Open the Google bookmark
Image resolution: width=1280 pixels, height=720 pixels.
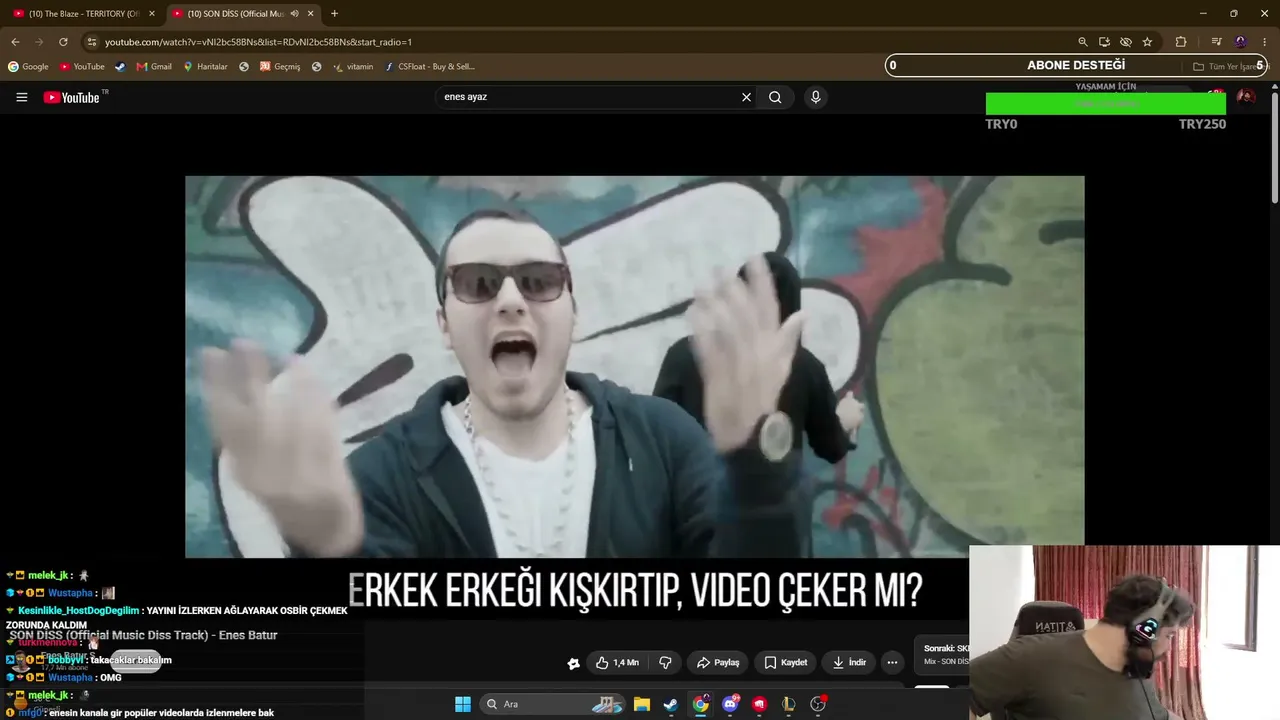tap(28, 67)
